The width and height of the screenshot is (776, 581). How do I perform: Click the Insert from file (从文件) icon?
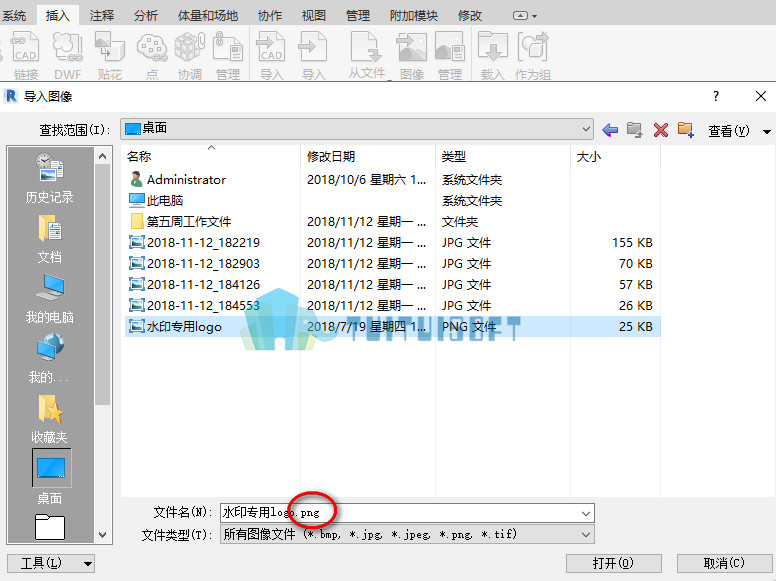(366, 47)
